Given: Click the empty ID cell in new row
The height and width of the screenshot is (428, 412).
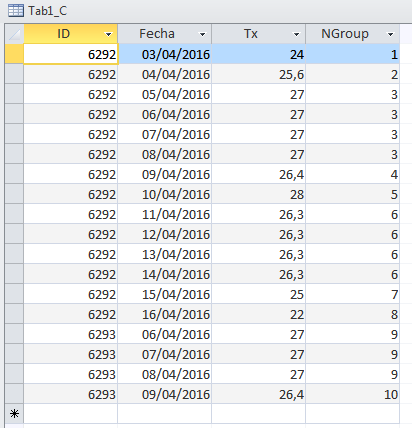Looking at the screenshot, I should coord(71,414).
